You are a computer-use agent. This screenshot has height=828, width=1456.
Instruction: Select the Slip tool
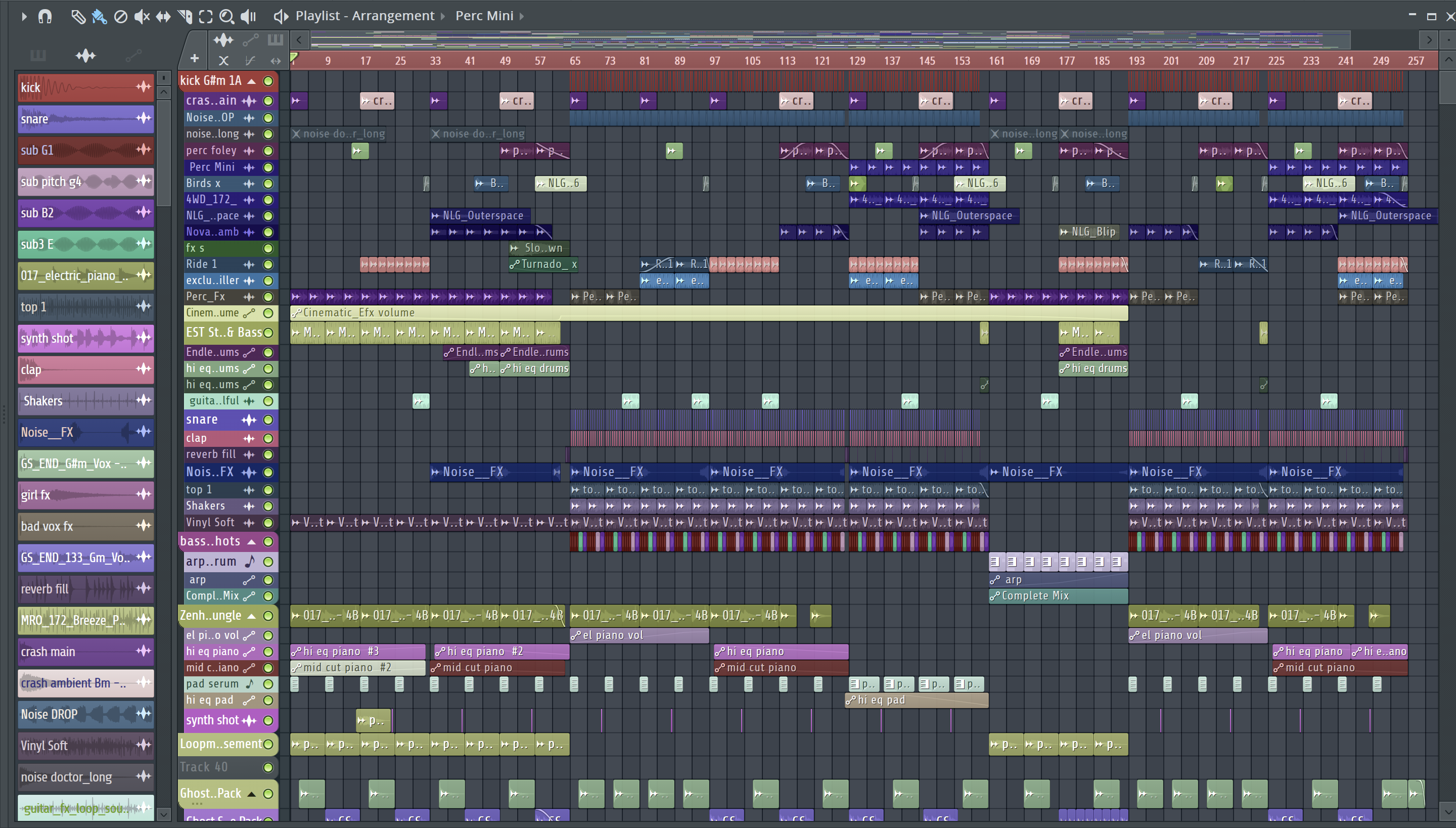tap(163, 16)
